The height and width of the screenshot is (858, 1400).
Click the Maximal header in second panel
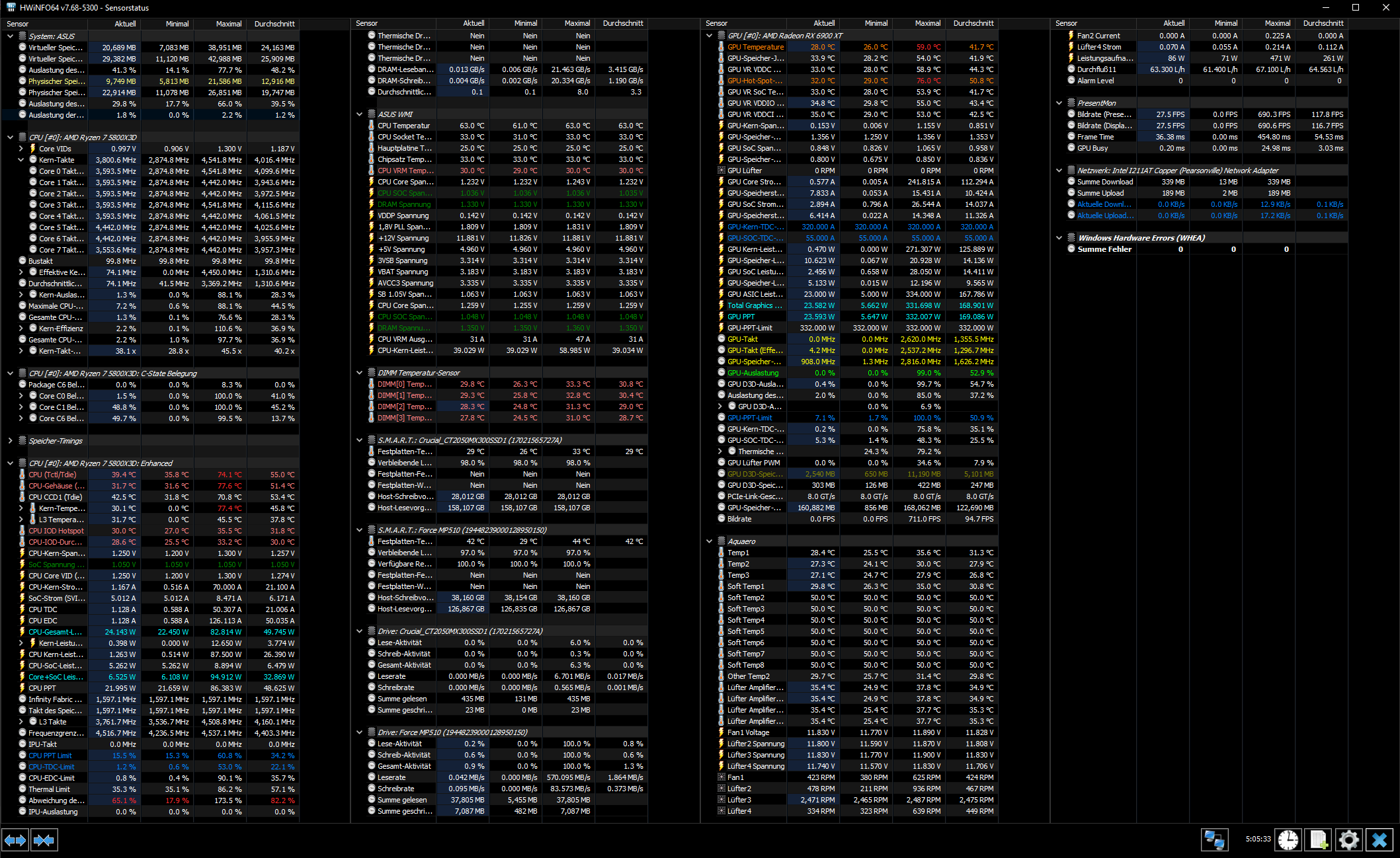click(577, 23)
